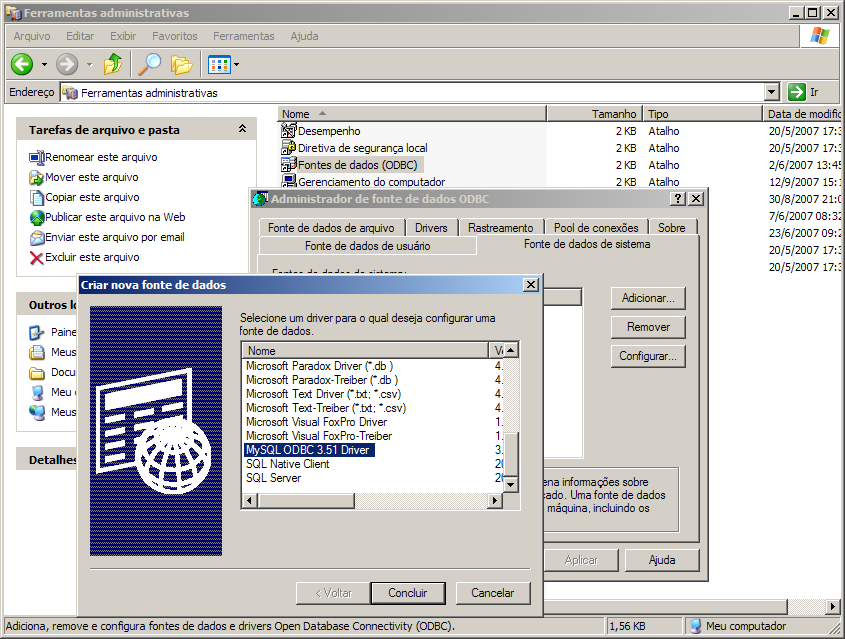Switch to Fonte de dados de arquivo tab
This screenshot has height=639, width=845.
[x=331, y=227]
